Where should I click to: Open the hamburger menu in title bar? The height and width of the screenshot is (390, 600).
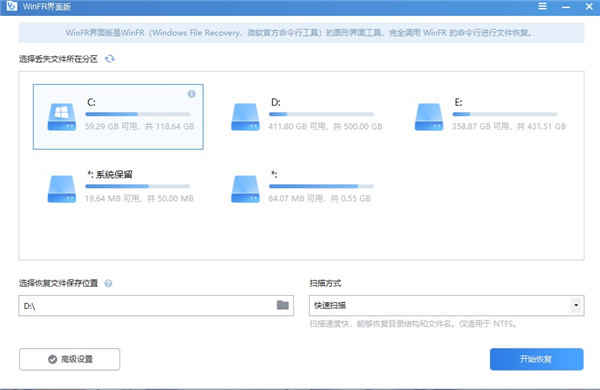coord(542,6)
